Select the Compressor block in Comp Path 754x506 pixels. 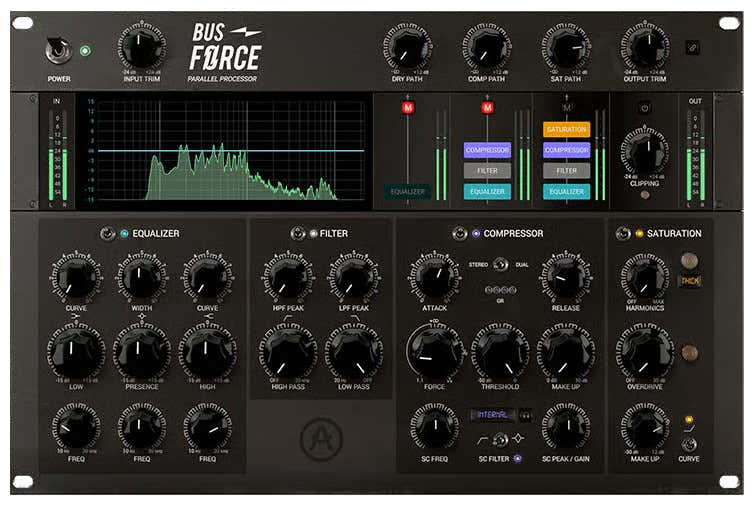487,150
